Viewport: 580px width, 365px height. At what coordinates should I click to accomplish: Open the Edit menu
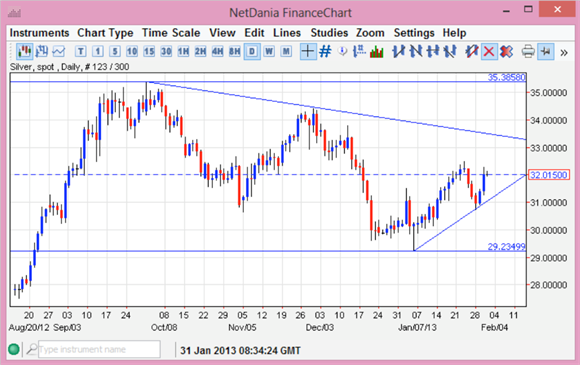coord(254,33)
